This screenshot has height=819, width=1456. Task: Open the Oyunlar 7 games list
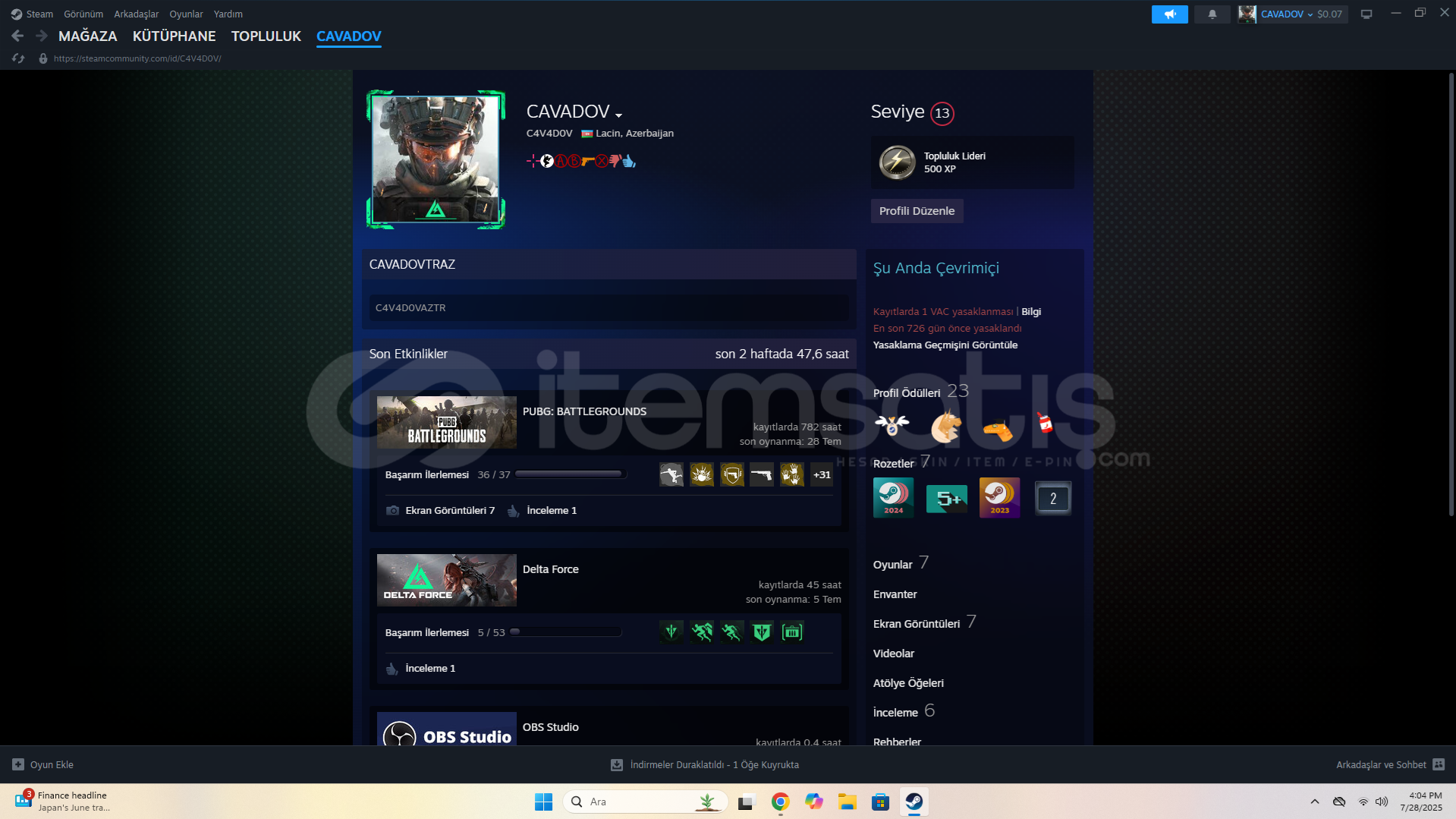click(901, 563)
